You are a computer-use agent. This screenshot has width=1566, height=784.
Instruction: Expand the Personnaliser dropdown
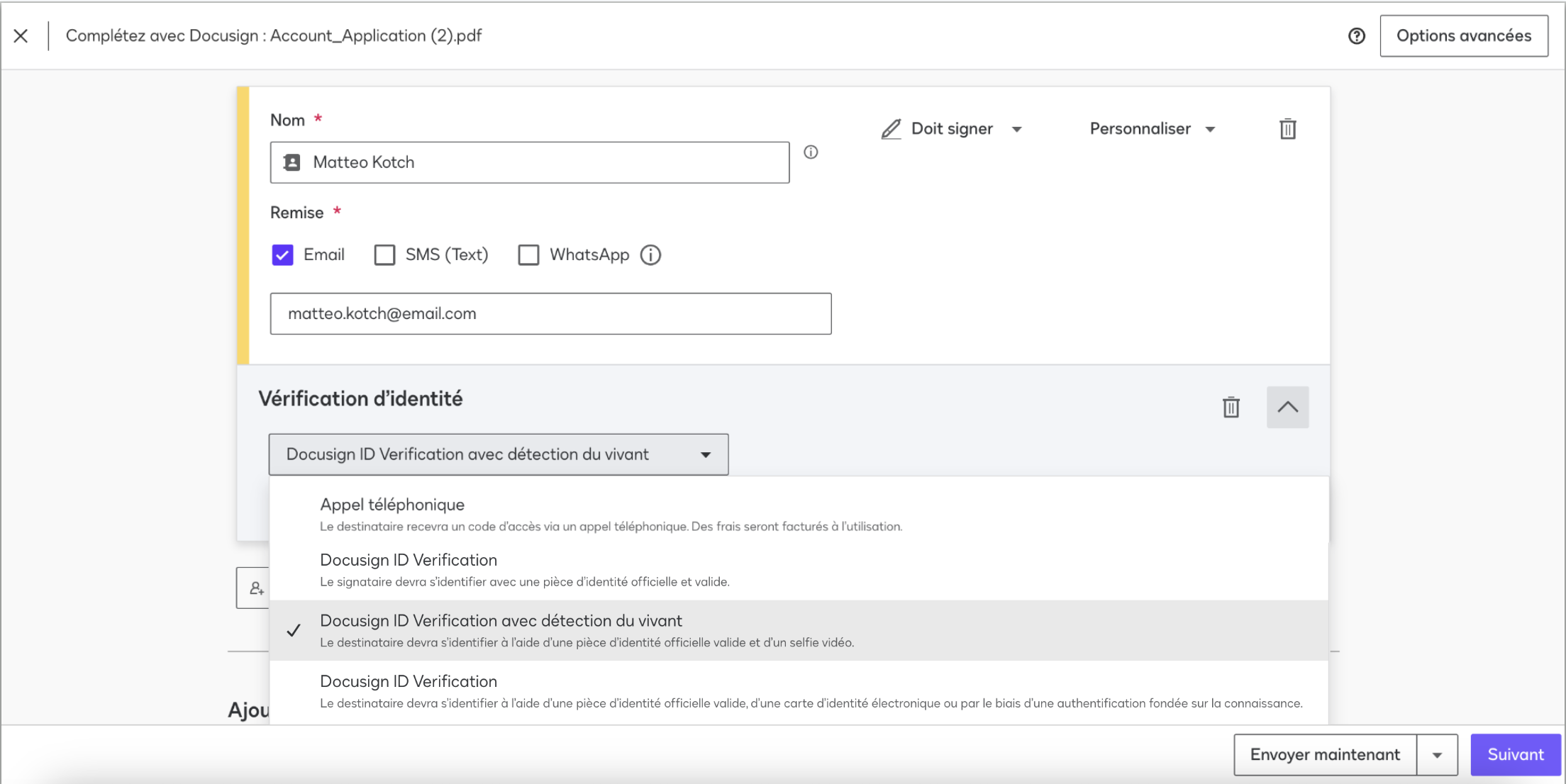pyautogui.click(x=1153, y=129)
